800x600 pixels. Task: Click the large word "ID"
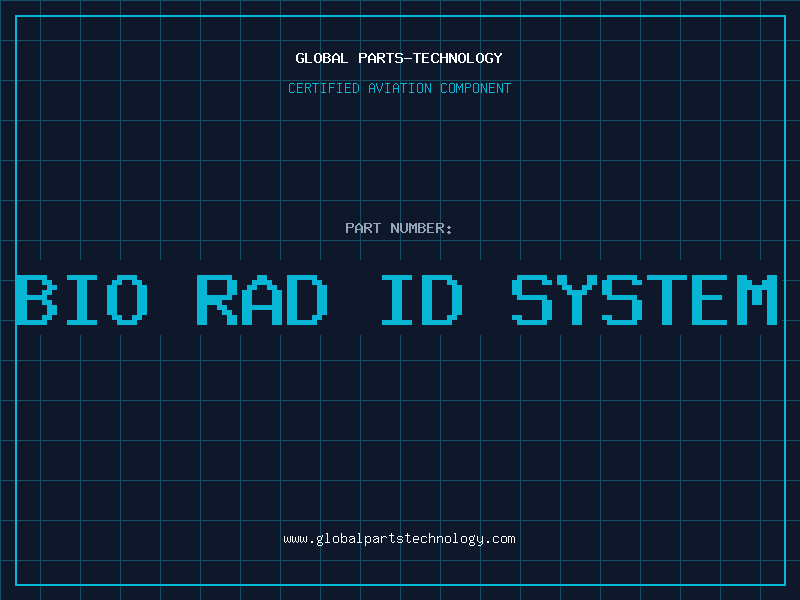(423, 299)
